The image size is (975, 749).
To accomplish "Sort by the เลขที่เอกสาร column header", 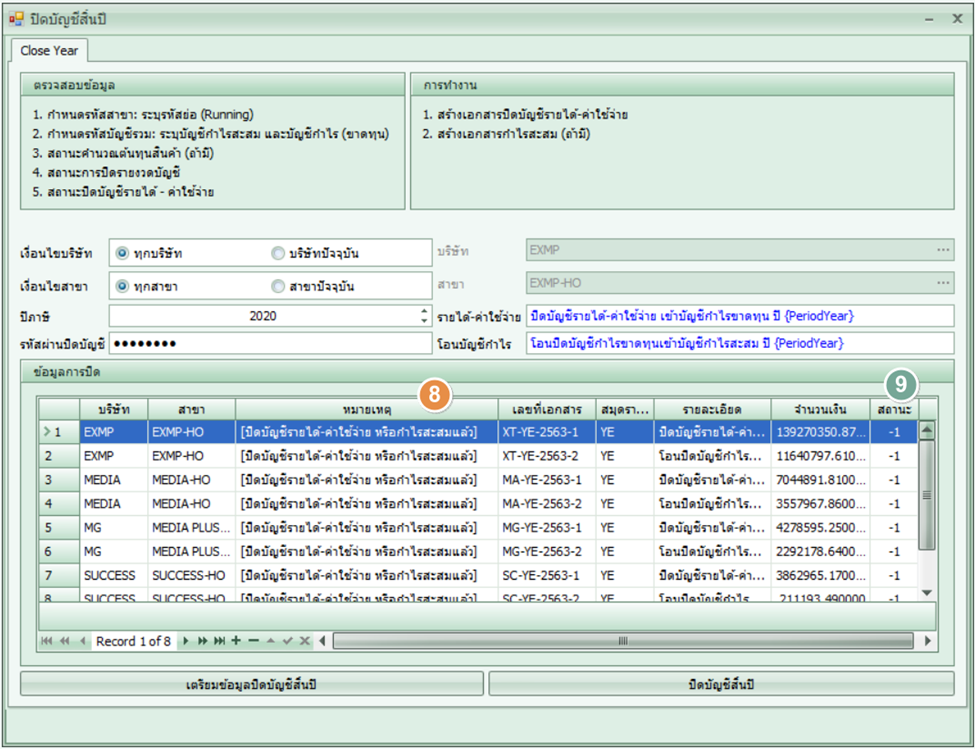I will tap(546, 410).
